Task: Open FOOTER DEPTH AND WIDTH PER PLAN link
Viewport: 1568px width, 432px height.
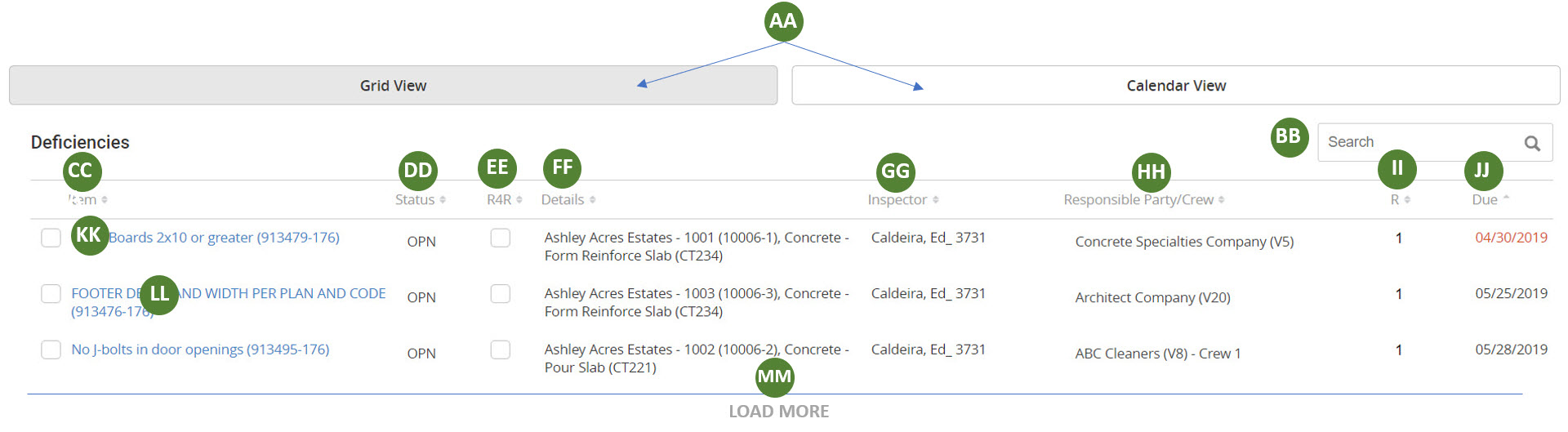Action: (x=229, y=302)
